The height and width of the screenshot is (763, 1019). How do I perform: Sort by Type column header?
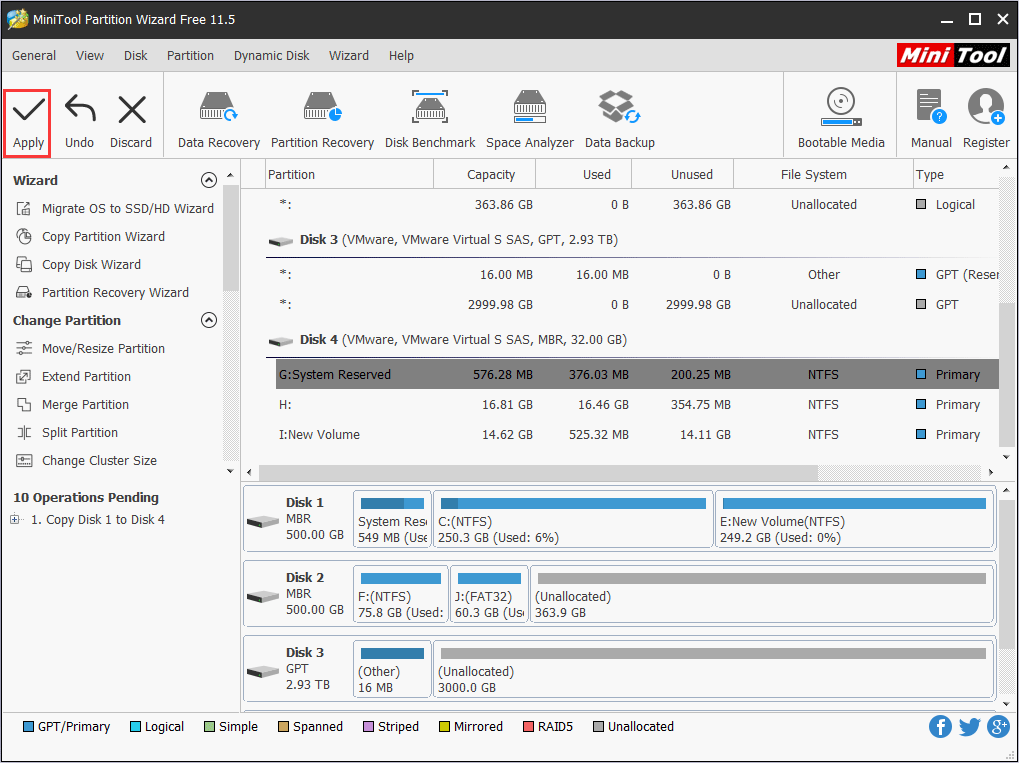tap(956, 174)
